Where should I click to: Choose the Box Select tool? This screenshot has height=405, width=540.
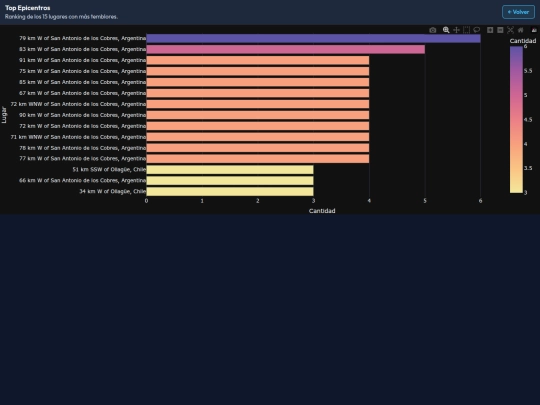[x=466, y=30]
